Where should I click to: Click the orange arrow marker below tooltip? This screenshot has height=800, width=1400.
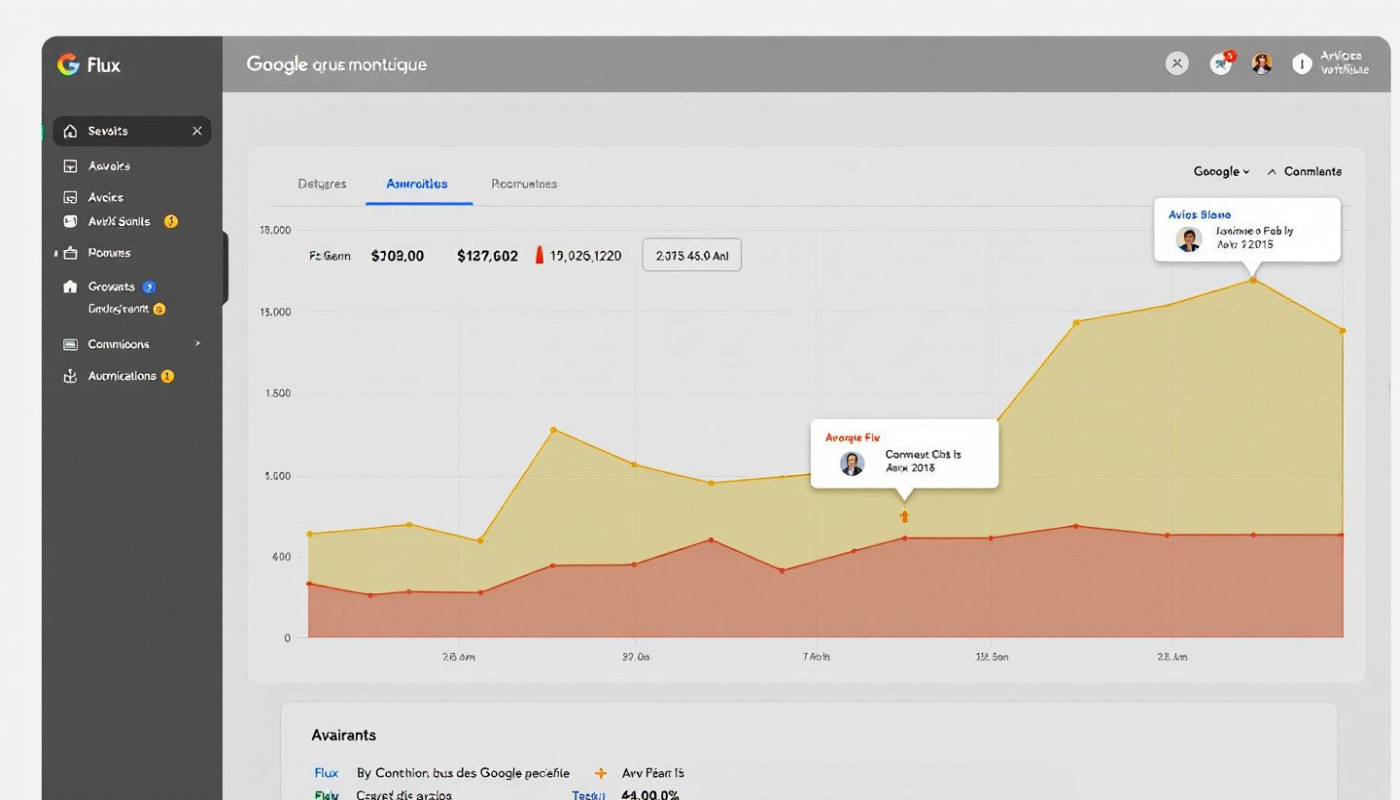904,516
